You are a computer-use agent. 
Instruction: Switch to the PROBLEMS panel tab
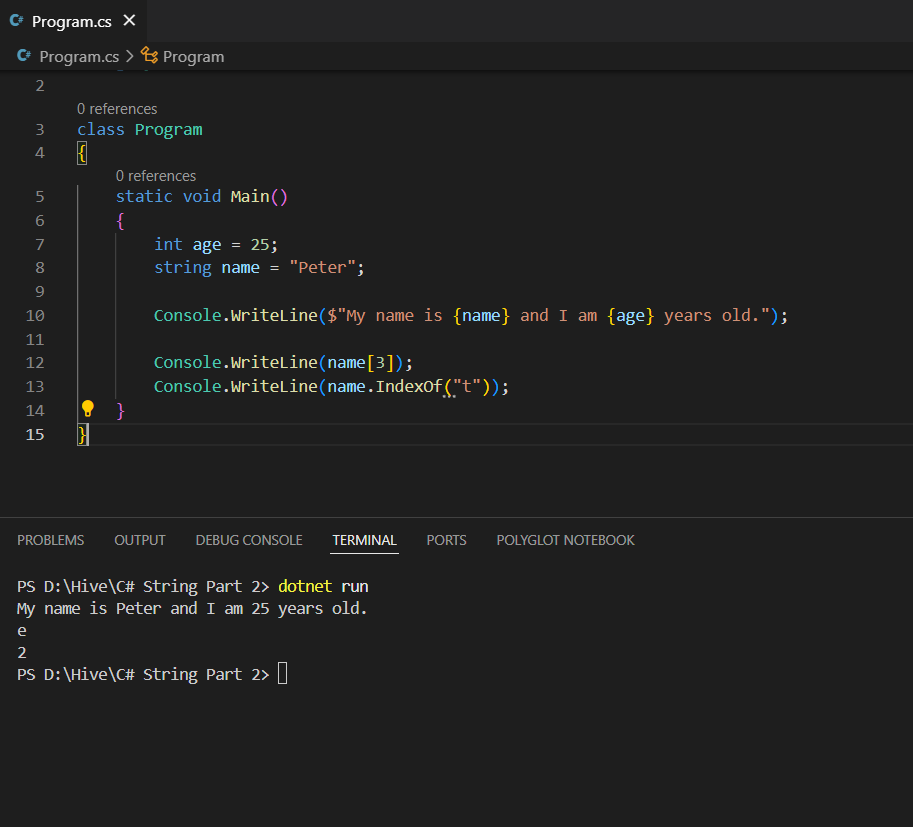pyautogui.click(x=51, y=540)
